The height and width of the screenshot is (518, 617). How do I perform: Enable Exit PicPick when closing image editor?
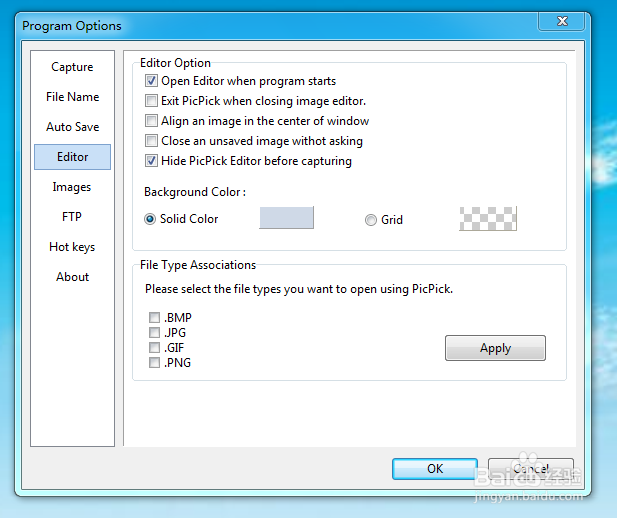click(151, 101)
